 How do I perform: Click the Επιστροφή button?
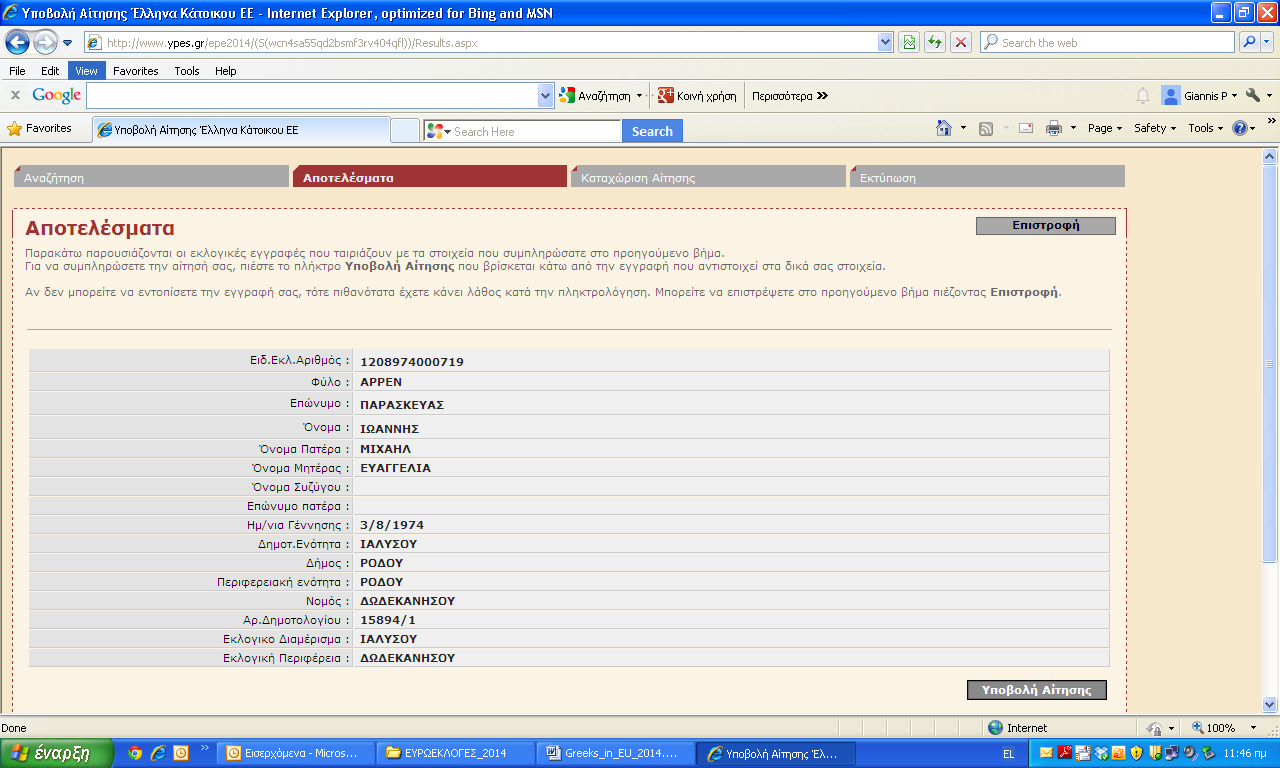click(x=1046, y=225)
